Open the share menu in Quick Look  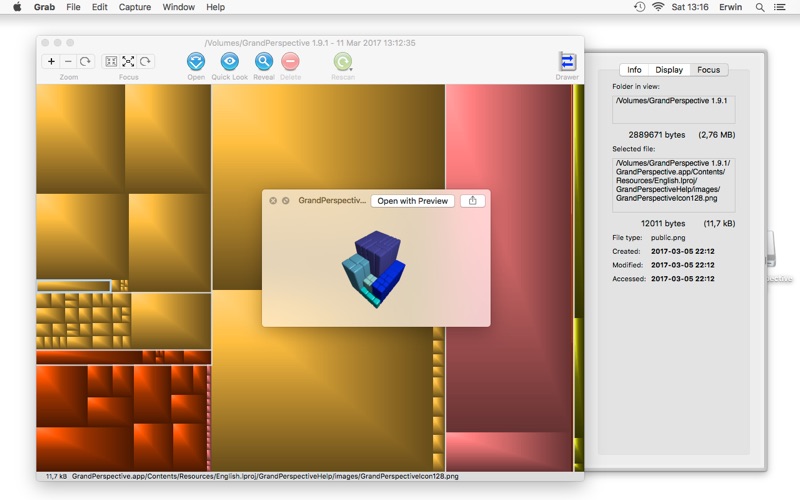point(472,201)
